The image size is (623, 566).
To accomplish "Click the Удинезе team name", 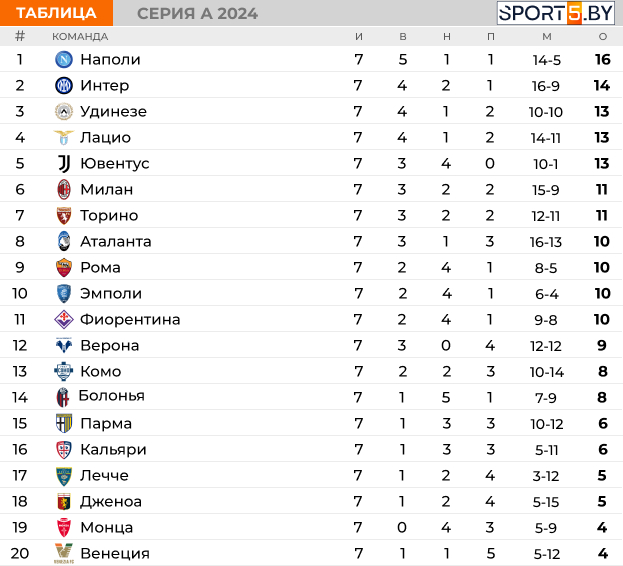I will coord(113,111).
